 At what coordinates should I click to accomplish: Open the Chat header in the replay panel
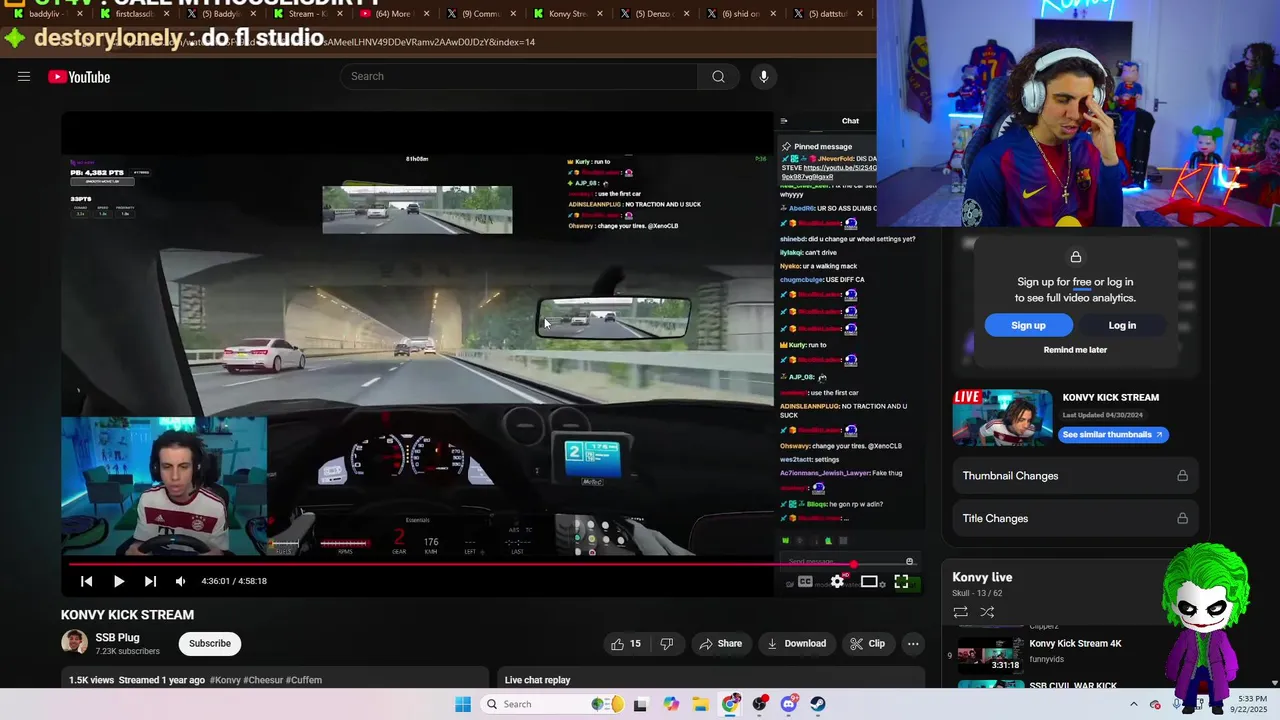850,121
